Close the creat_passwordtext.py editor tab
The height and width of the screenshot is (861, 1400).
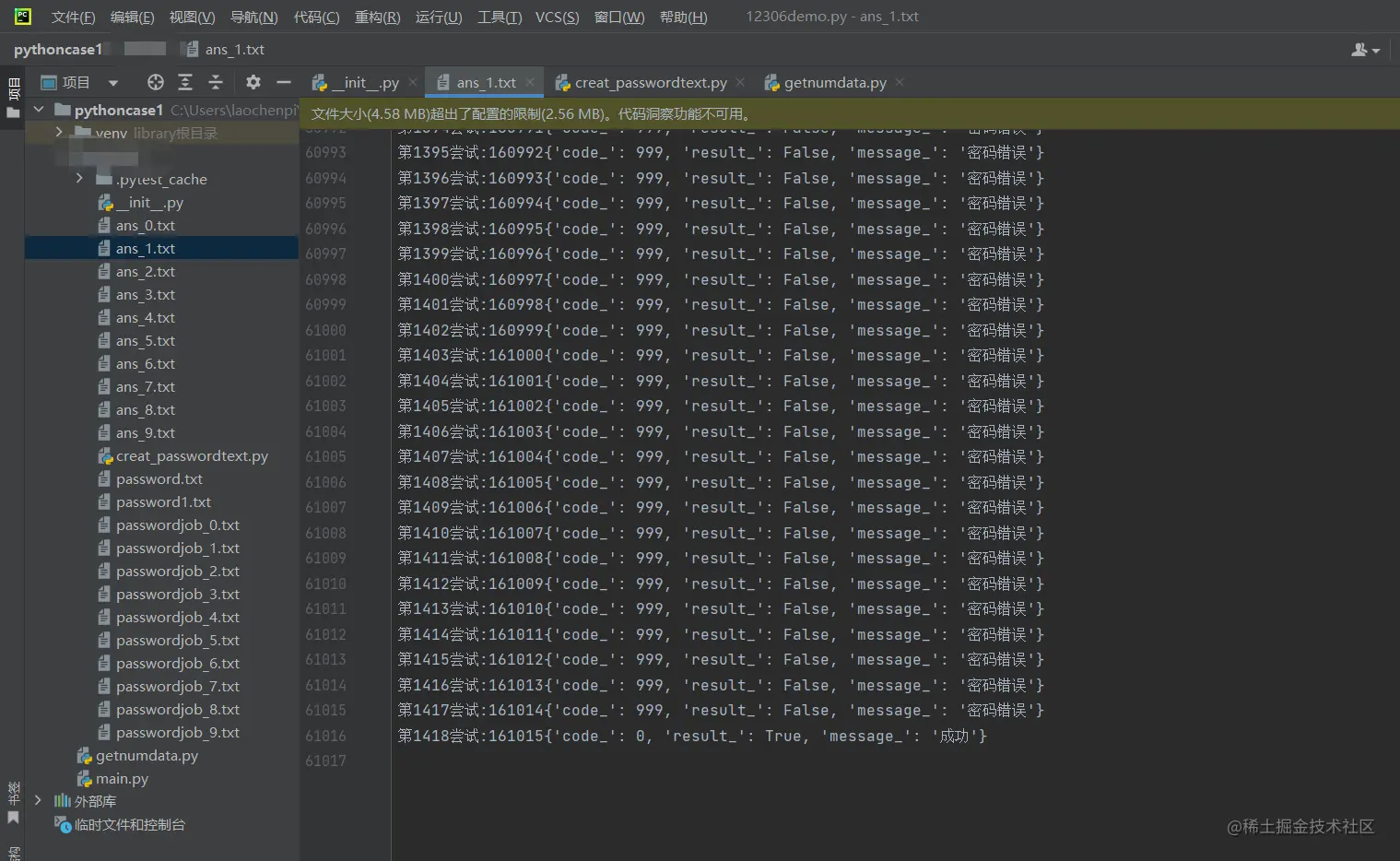pos(740,82)
